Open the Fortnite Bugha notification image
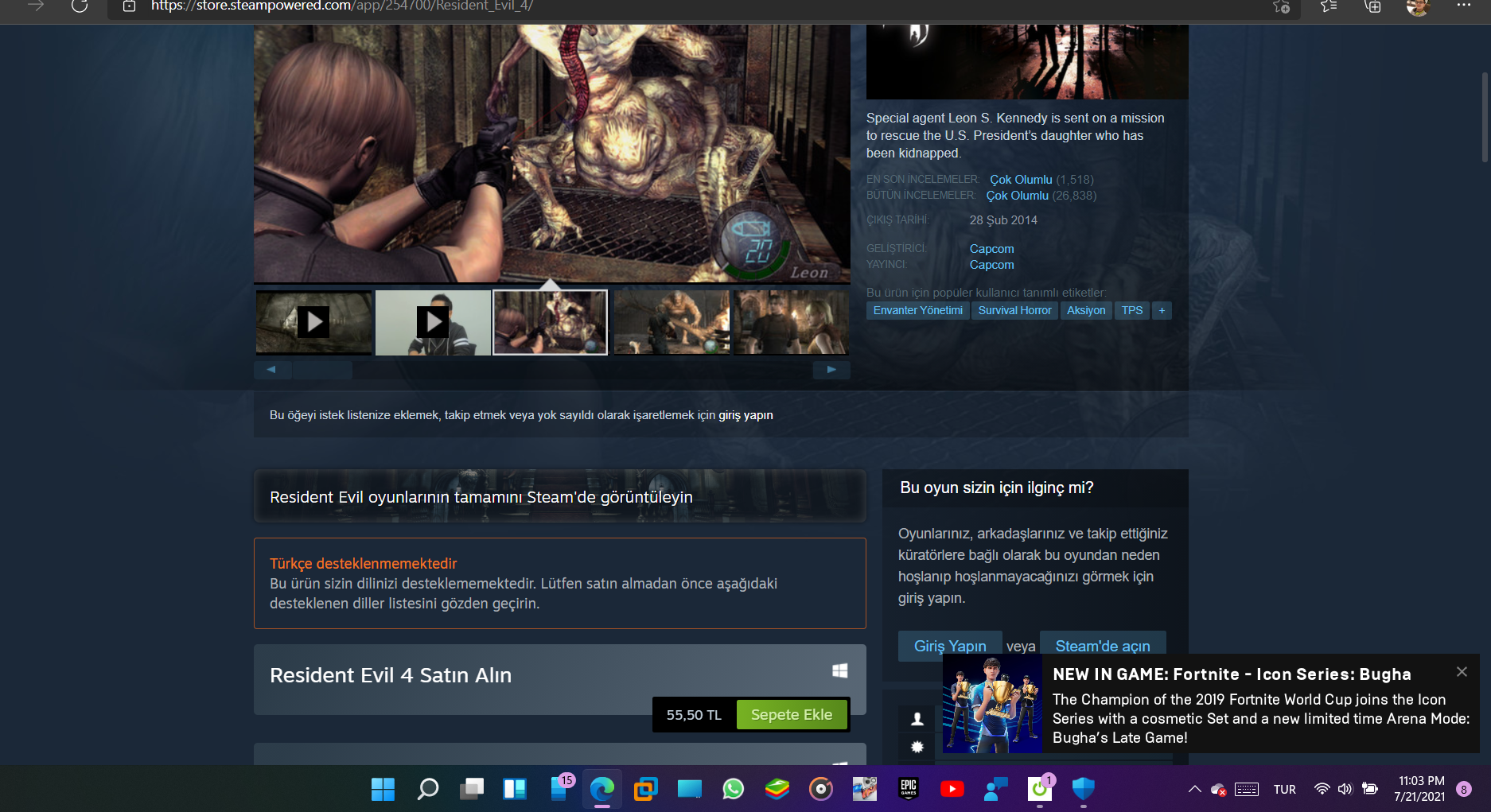The image size is (1491, 812). pyautogui.click(x=992, y=704)
